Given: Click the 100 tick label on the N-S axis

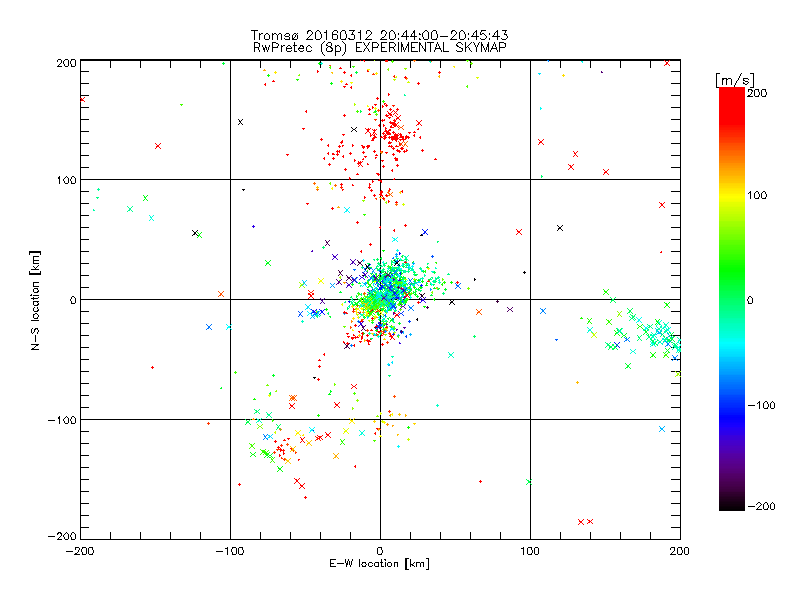Looking at the screenshot, I should pos(66,180).
